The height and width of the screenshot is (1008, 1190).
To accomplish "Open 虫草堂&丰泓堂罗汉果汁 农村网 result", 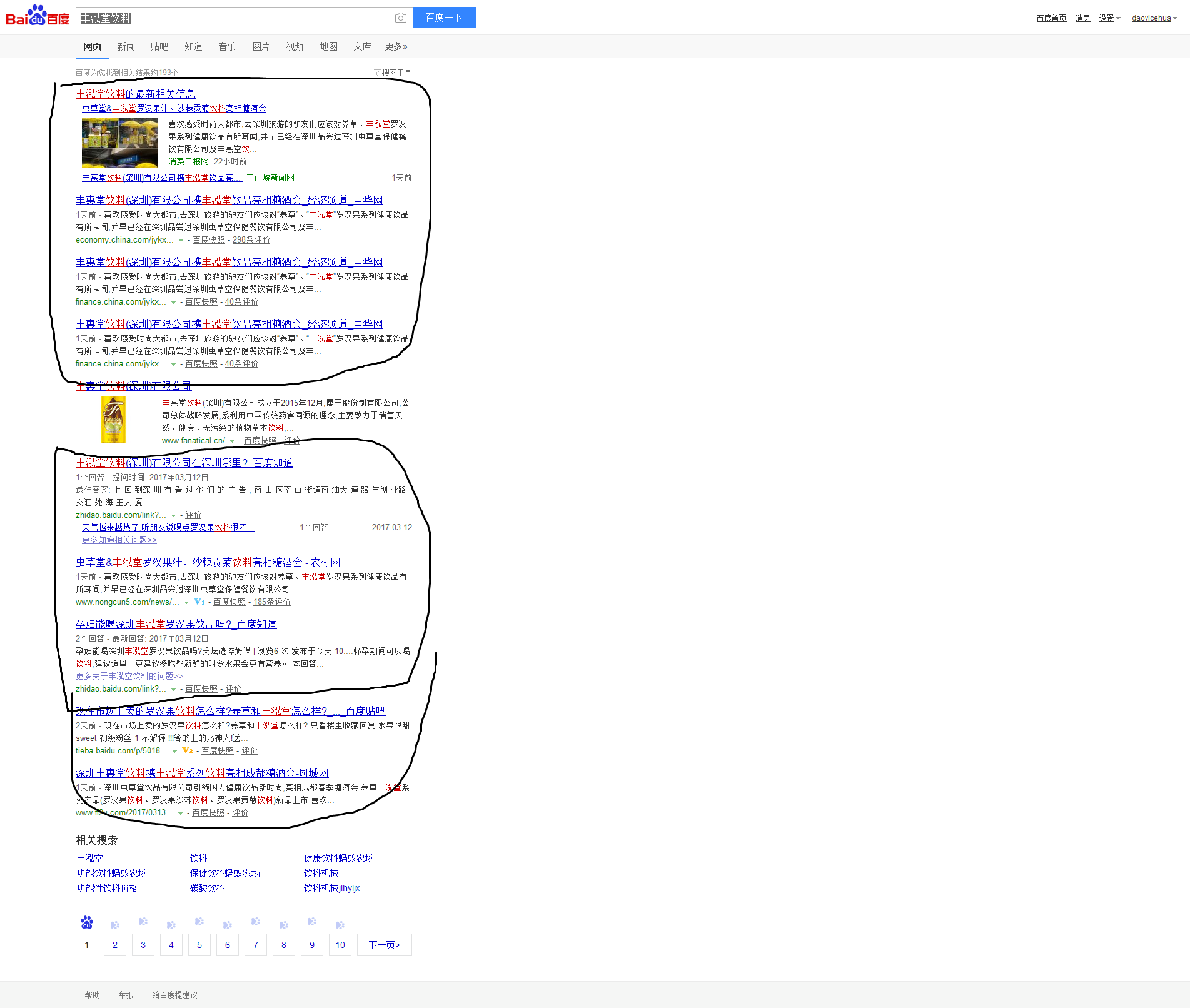I will (x=208, y=562).
